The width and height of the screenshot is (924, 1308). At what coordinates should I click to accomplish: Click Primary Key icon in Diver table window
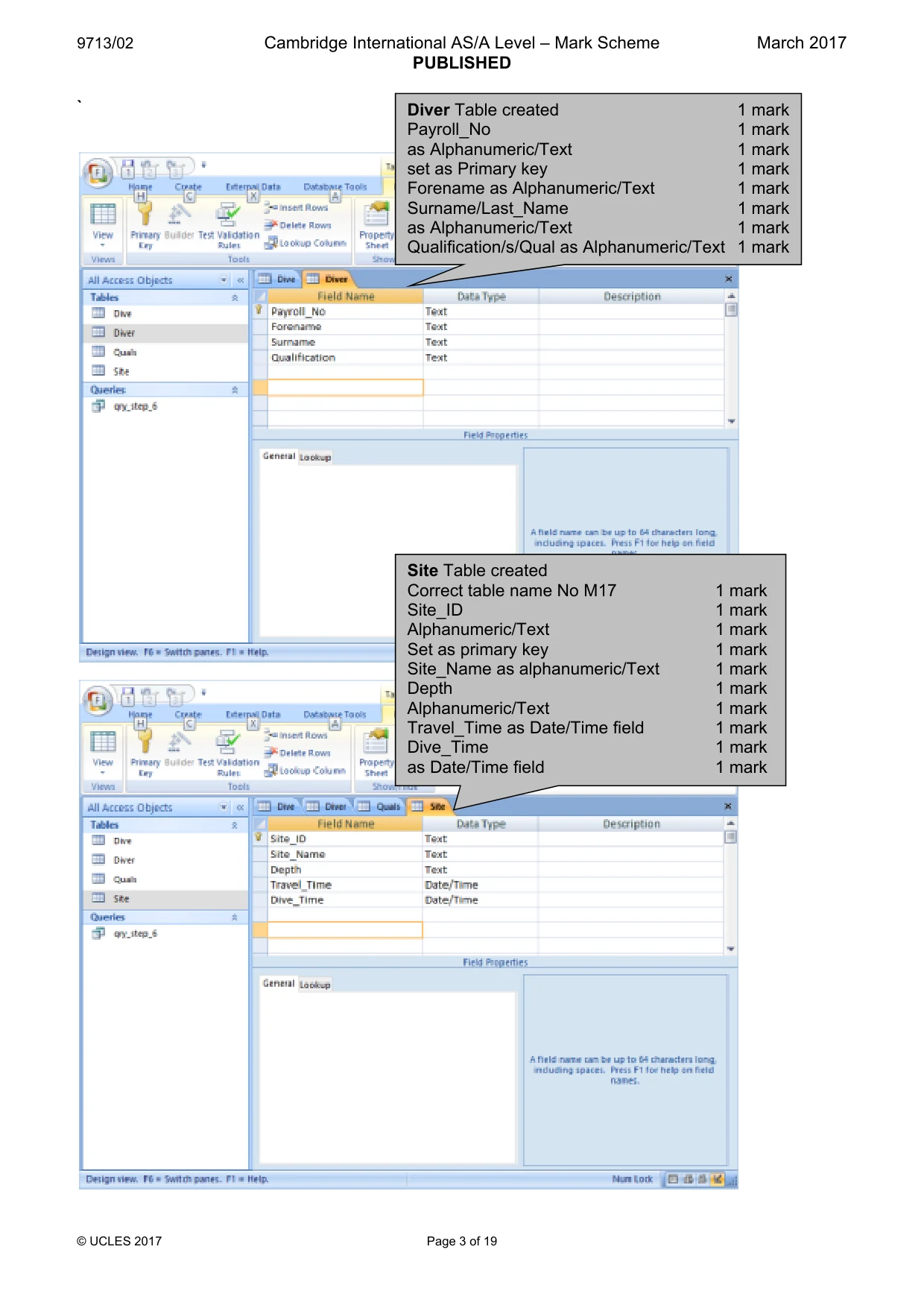[145, 214]
